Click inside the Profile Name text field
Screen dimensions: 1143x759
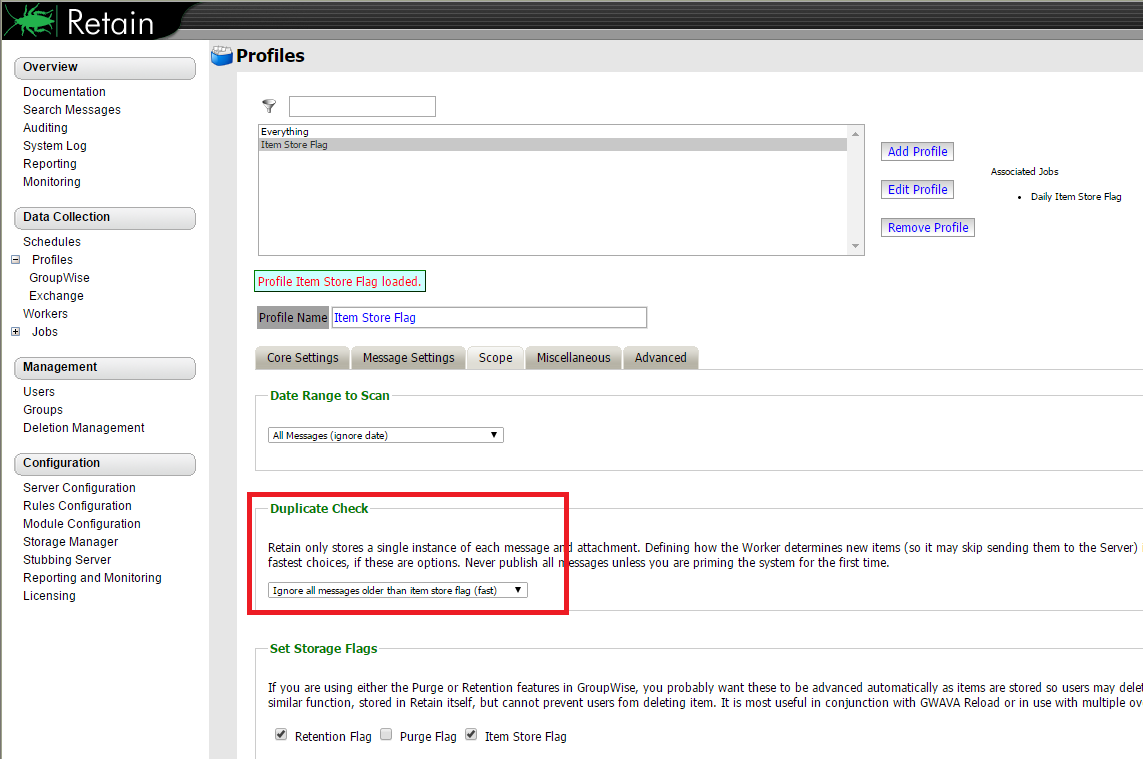point(488,317)
